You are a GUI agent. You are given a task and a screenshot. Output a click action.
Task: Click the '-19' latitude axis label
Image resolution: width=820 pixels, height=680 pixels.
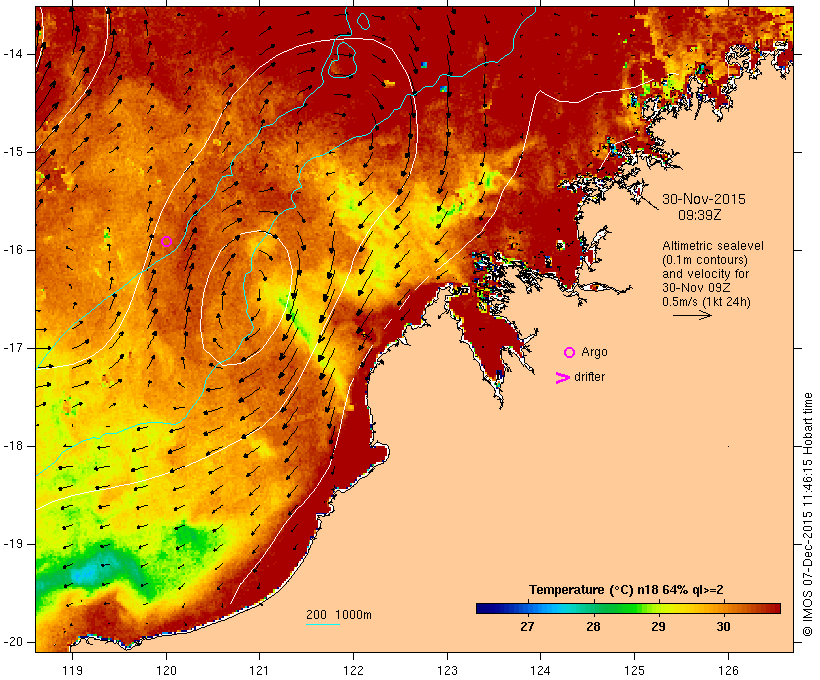pyautogui.click(x=12, y=544)
